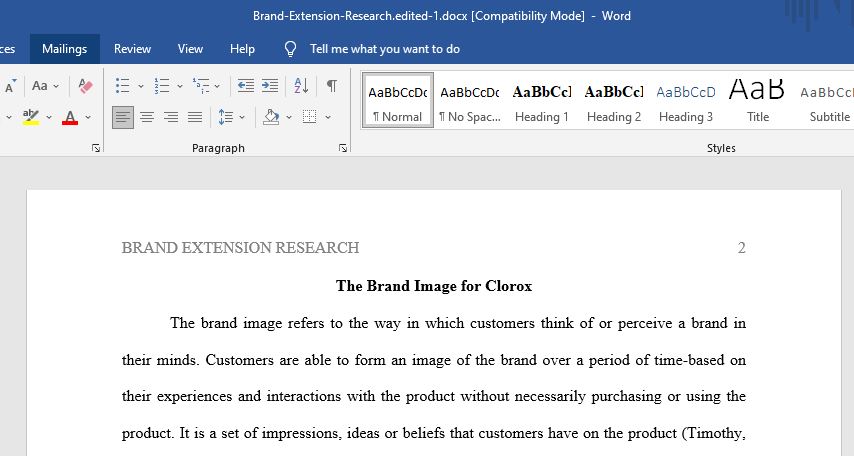Click the BRAND EXTENSION RESEARCH header text
This screenshot has height=456, width=854.
[x=240, y=248]
